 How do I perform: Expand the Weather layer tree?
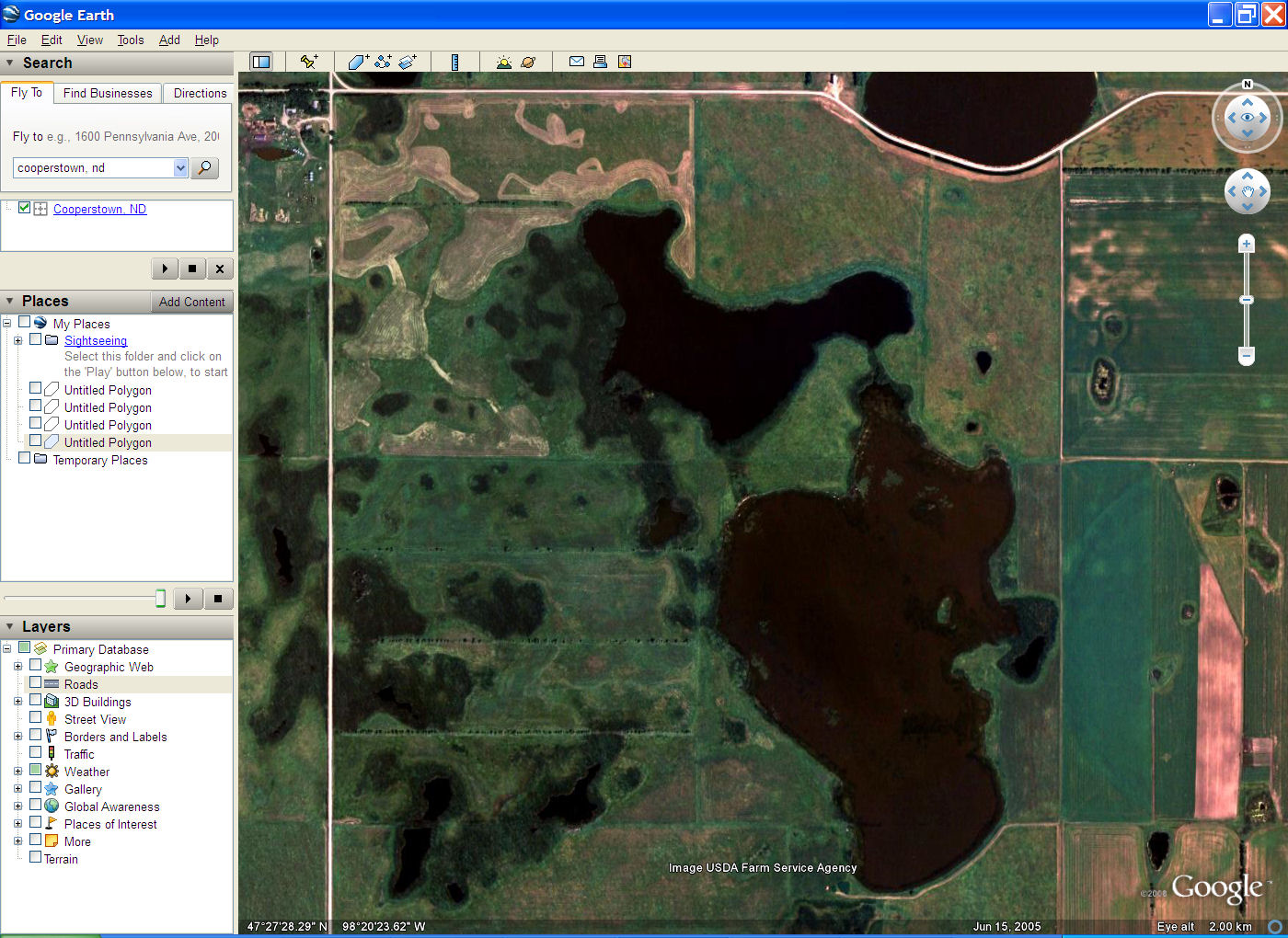tap(17, 772)
